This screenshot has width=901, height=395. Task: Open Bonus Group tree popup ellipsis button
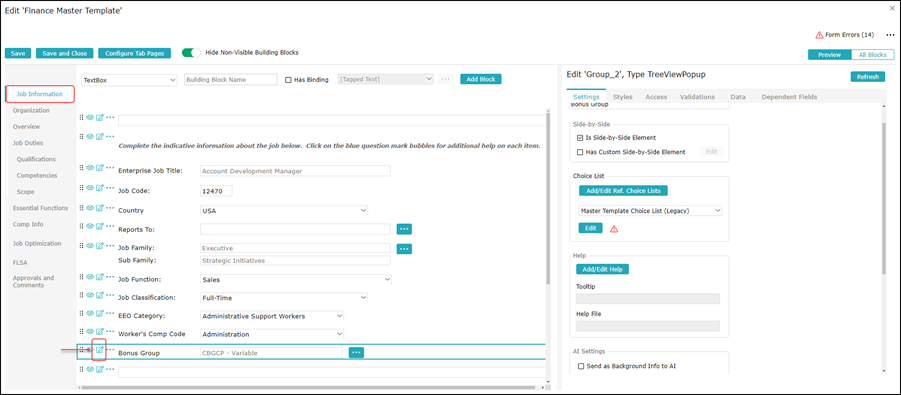[356, 352]
